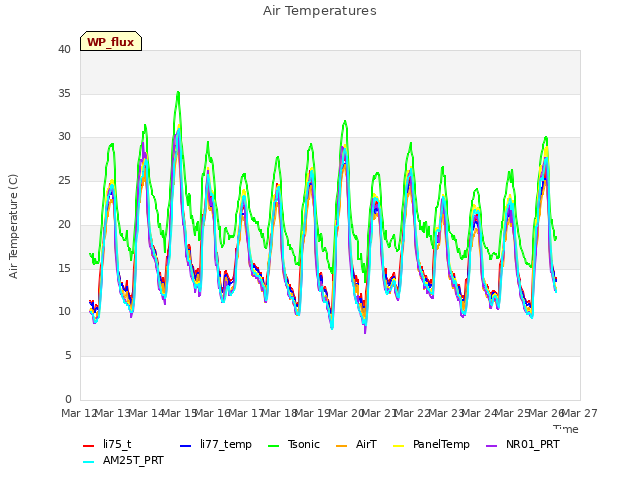
Task: Click the Mar 23 x-axis tick label
Action: coord(446,413)
